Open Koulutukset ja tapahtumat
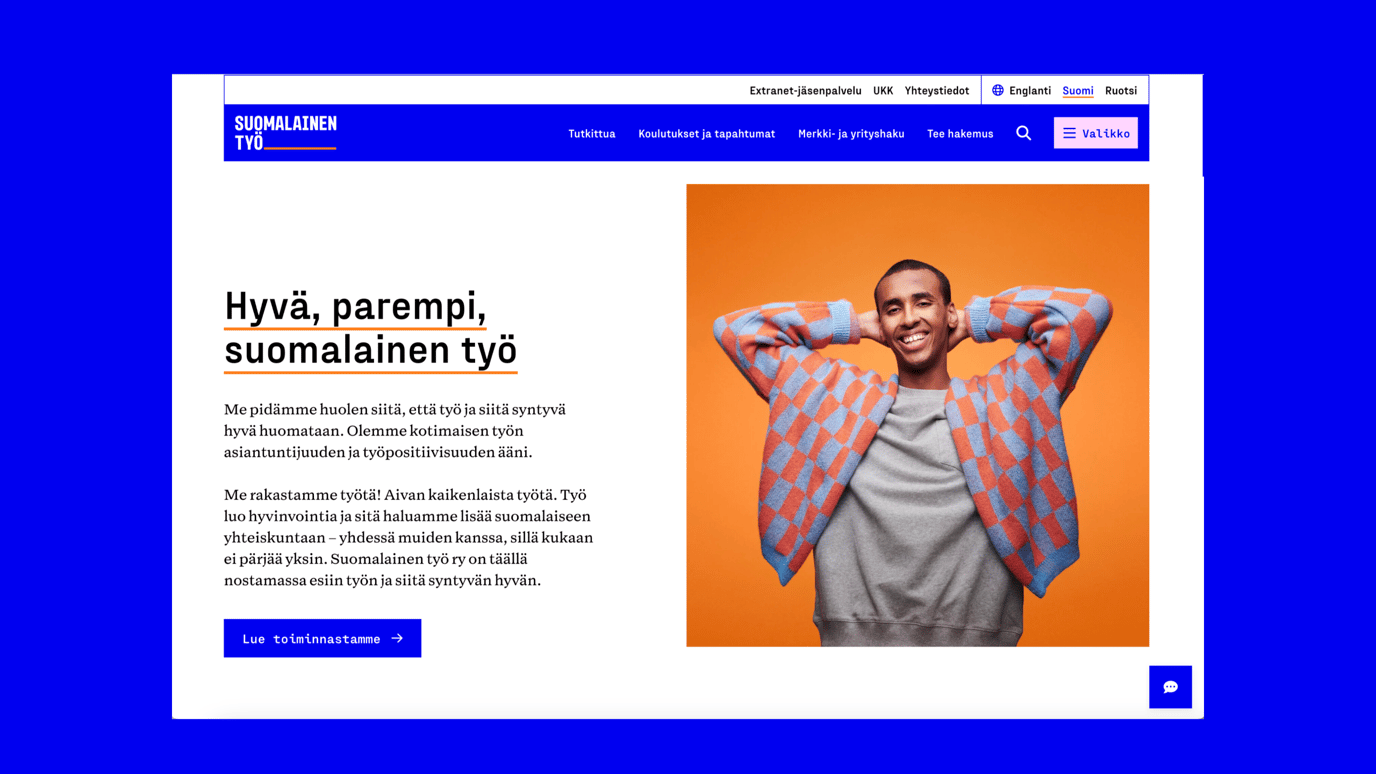Viewport: 1376px width, 774px height. pyautogui.click(x=706, y=133)
